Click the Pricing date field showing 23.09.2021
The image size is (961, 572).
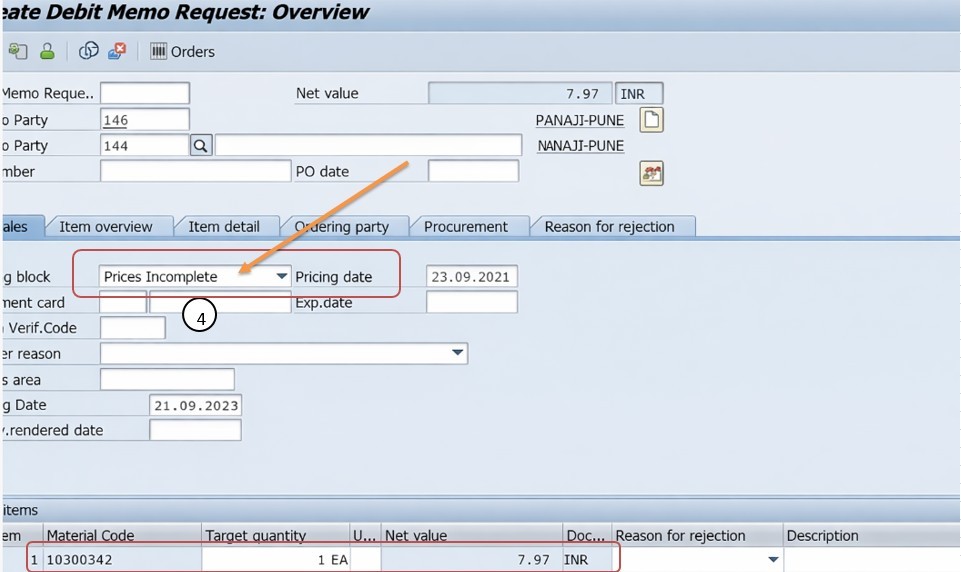(472, 277)
